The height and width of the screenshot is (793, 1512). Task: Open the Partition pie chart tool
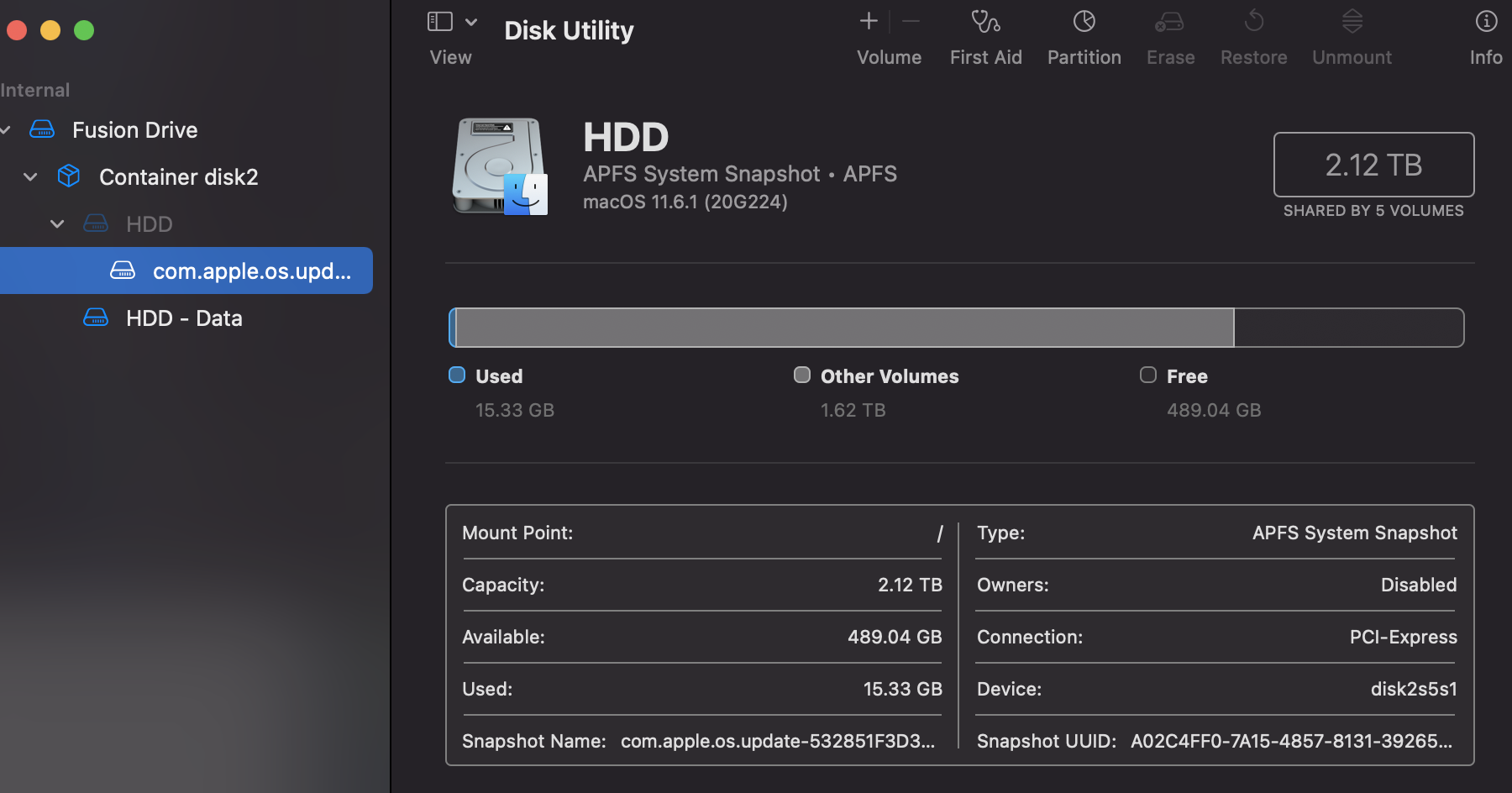click(1084, 22)
